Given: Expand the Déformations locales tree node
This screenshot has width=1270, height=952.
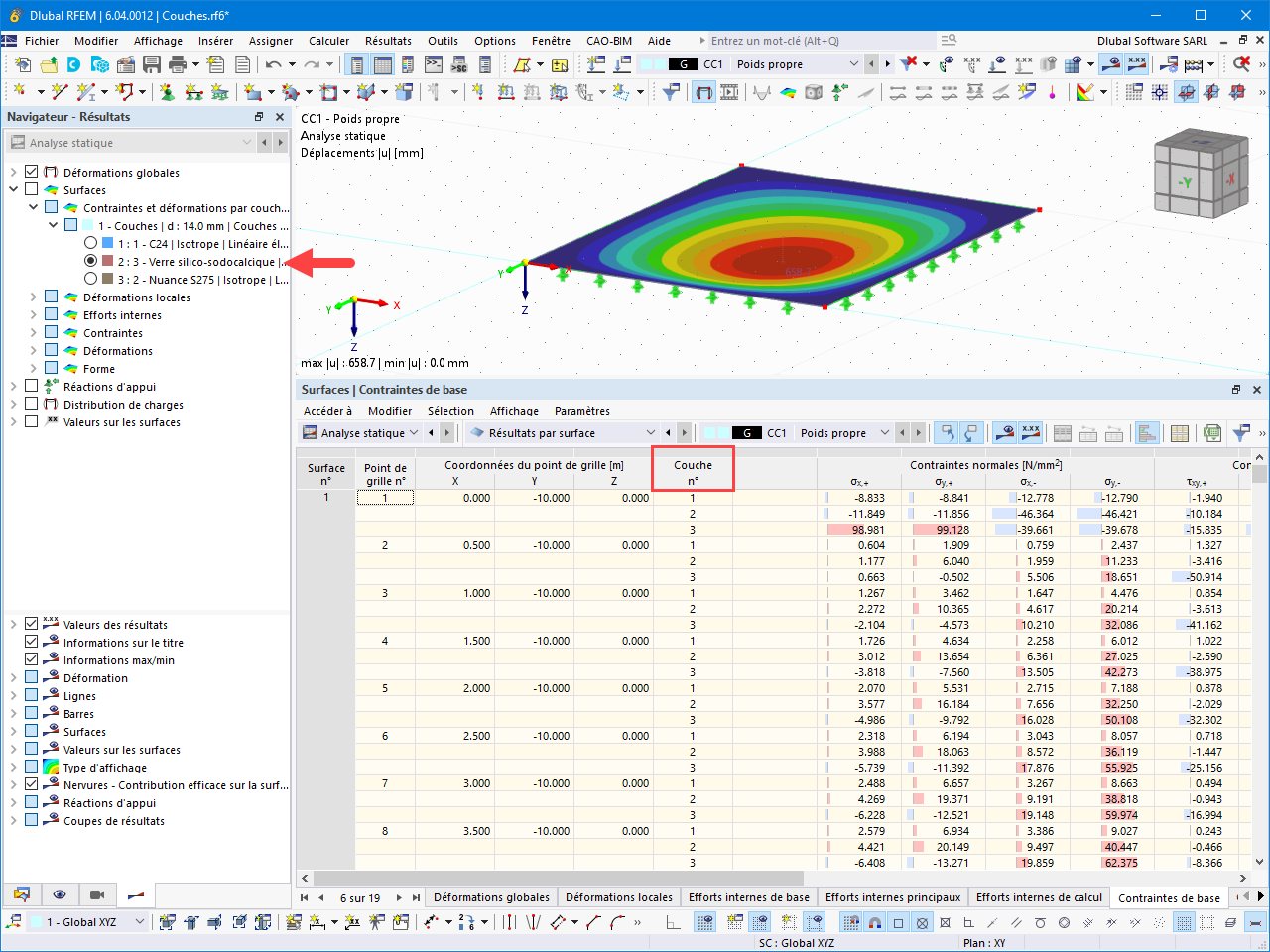Looking at the screenshot, I should click(34, 297).
